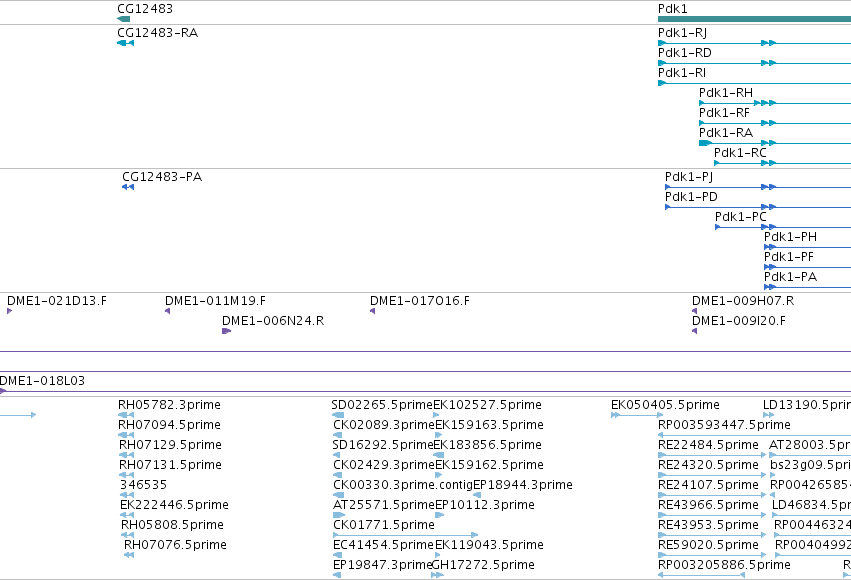
Task: Select EST EK159162.5prime
Action: coord(439,475)
